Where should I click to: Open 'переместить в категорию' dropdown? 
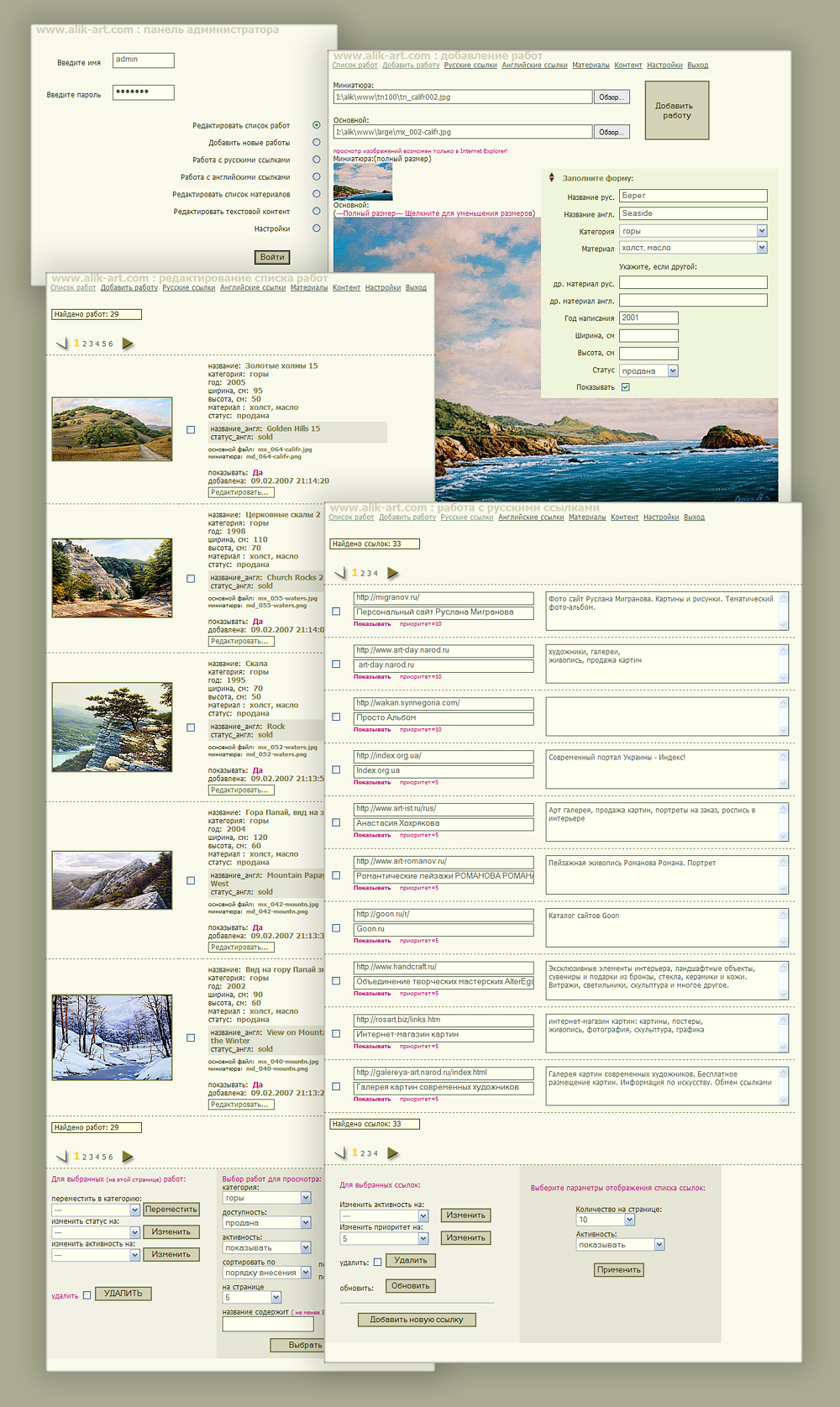click(96, 1210)
